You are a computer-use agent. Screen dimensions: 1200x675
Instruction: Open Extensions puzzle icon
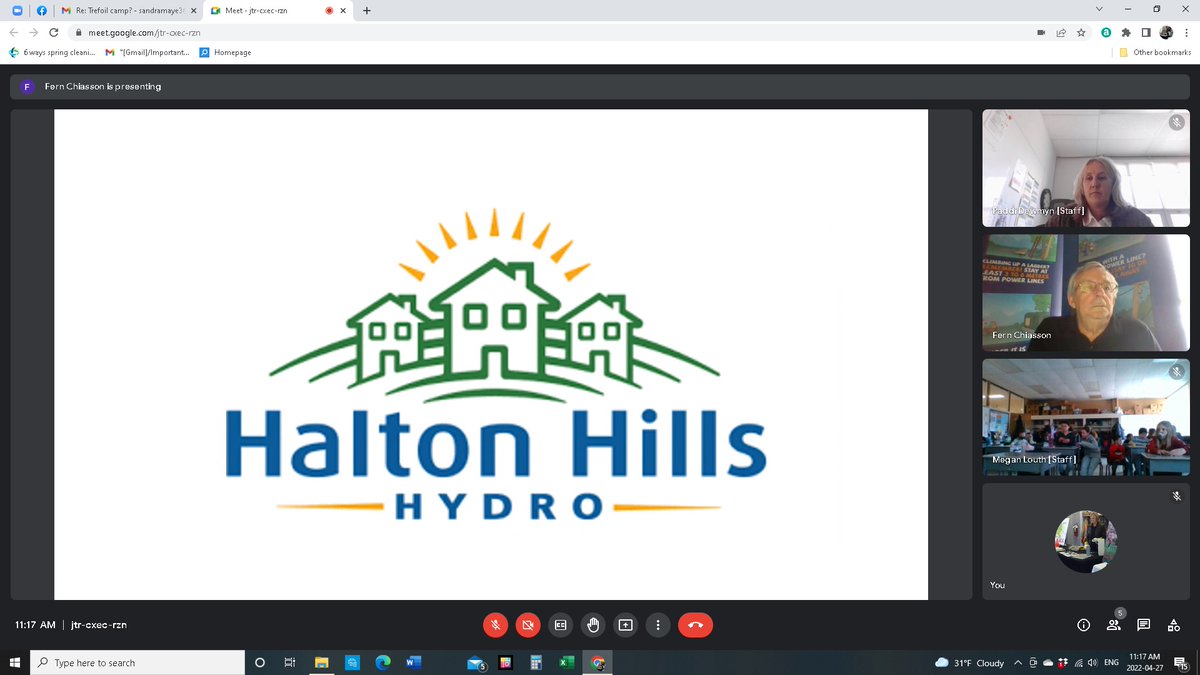(1126, 32)
